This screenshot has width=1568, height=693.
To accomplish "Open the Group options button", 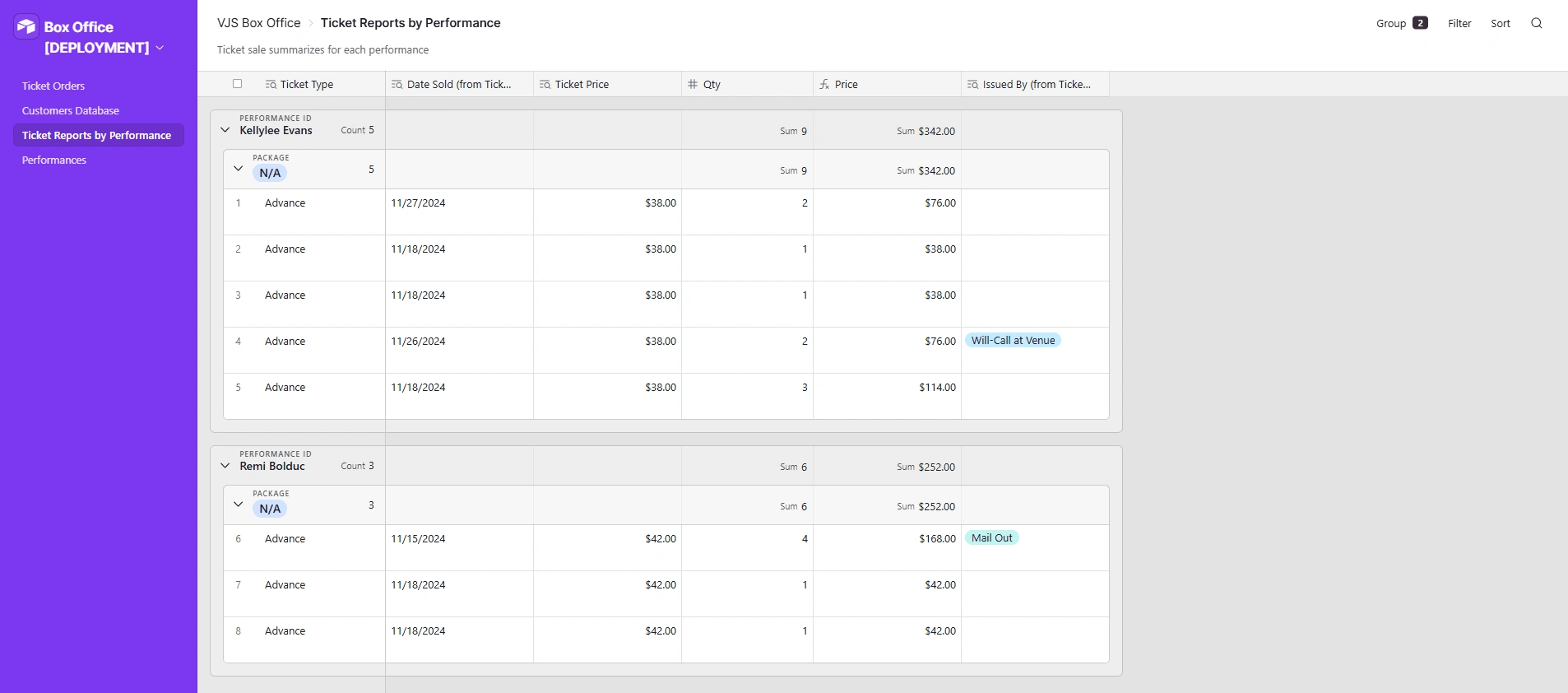I will point(1402,23).
